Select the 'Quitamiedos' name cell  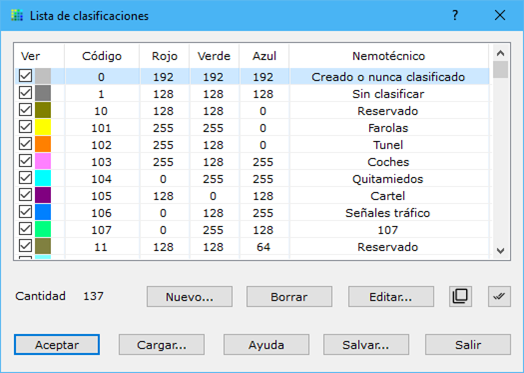tap(388, 179)
